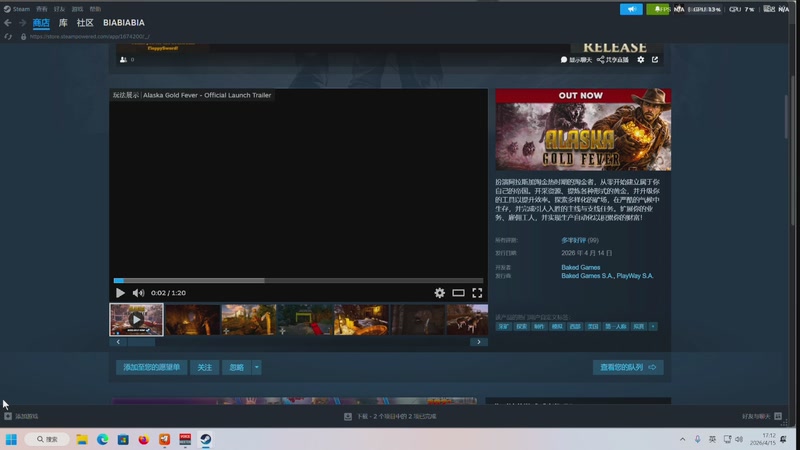Open the blue announcements megaphone button

pyautogui.click(x=631, y=9)
